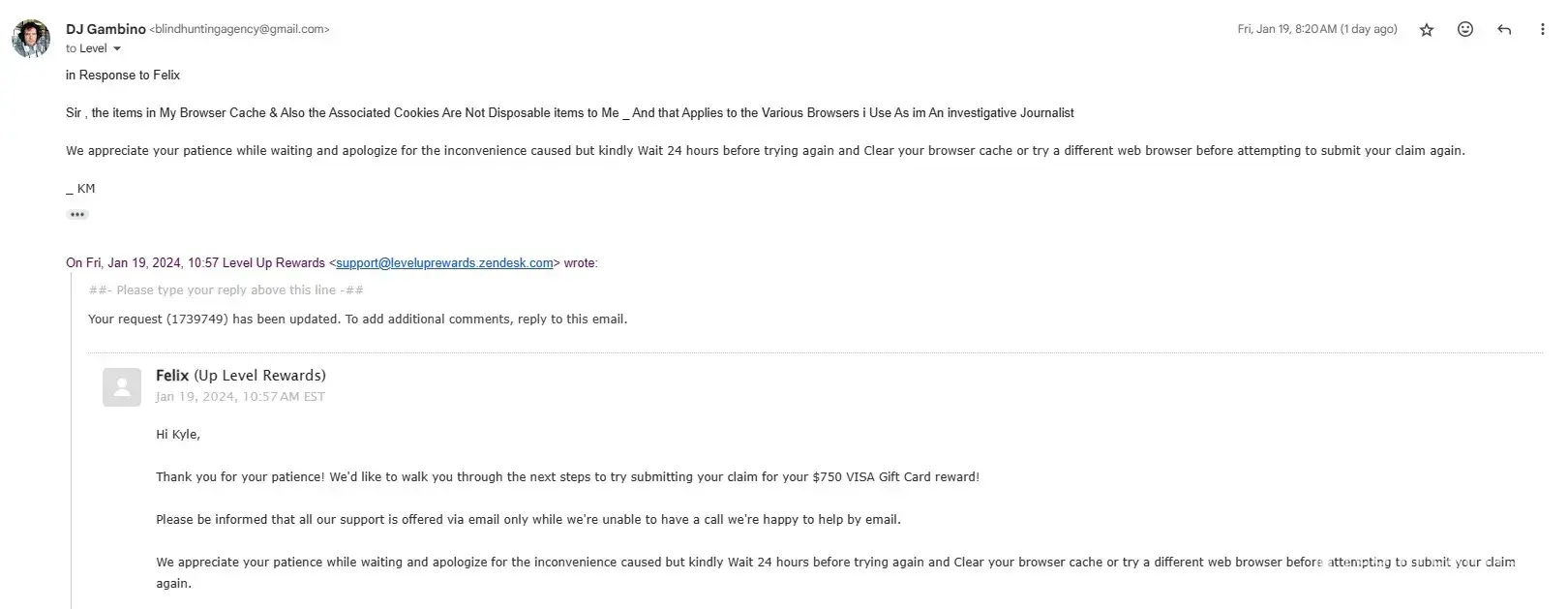Click the 'Your request (1739749) has been updated' line
Image resolution: width=1568 pixels, height=609 pixels.
click(357, 320)
